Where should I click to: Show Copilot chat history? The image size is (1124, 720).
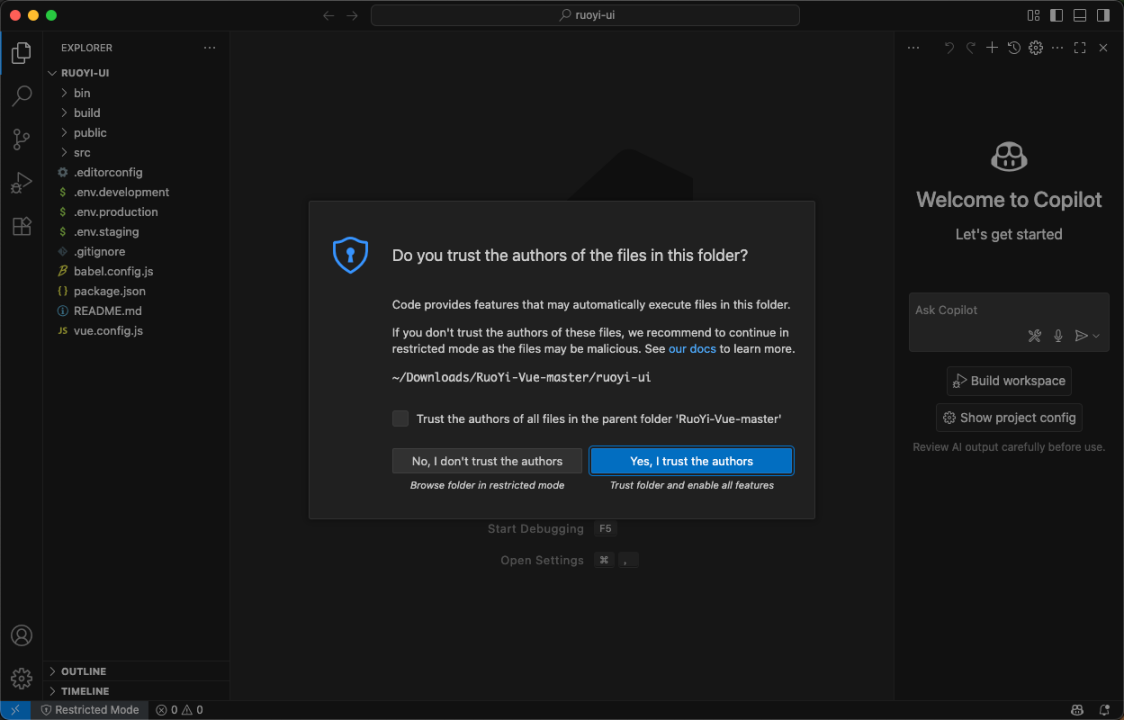(x=1014, y=48)
